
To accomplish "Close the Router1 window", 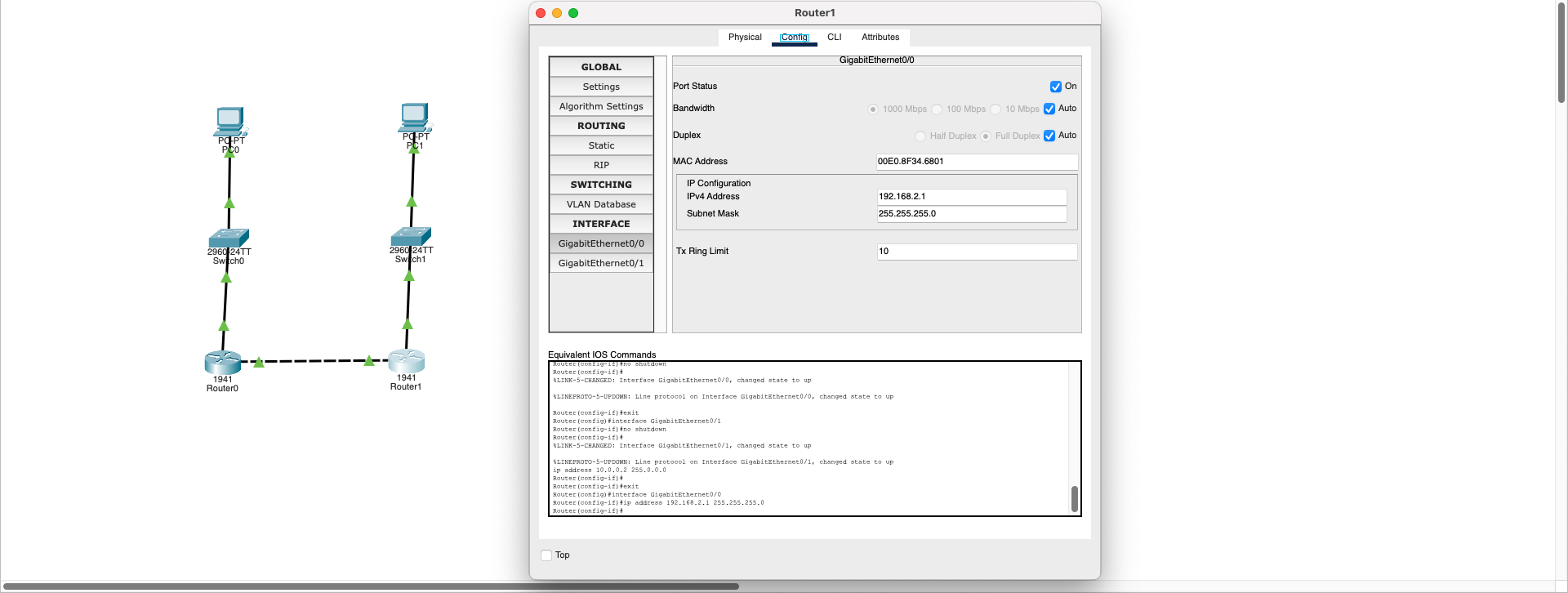I will coord(541,13).
